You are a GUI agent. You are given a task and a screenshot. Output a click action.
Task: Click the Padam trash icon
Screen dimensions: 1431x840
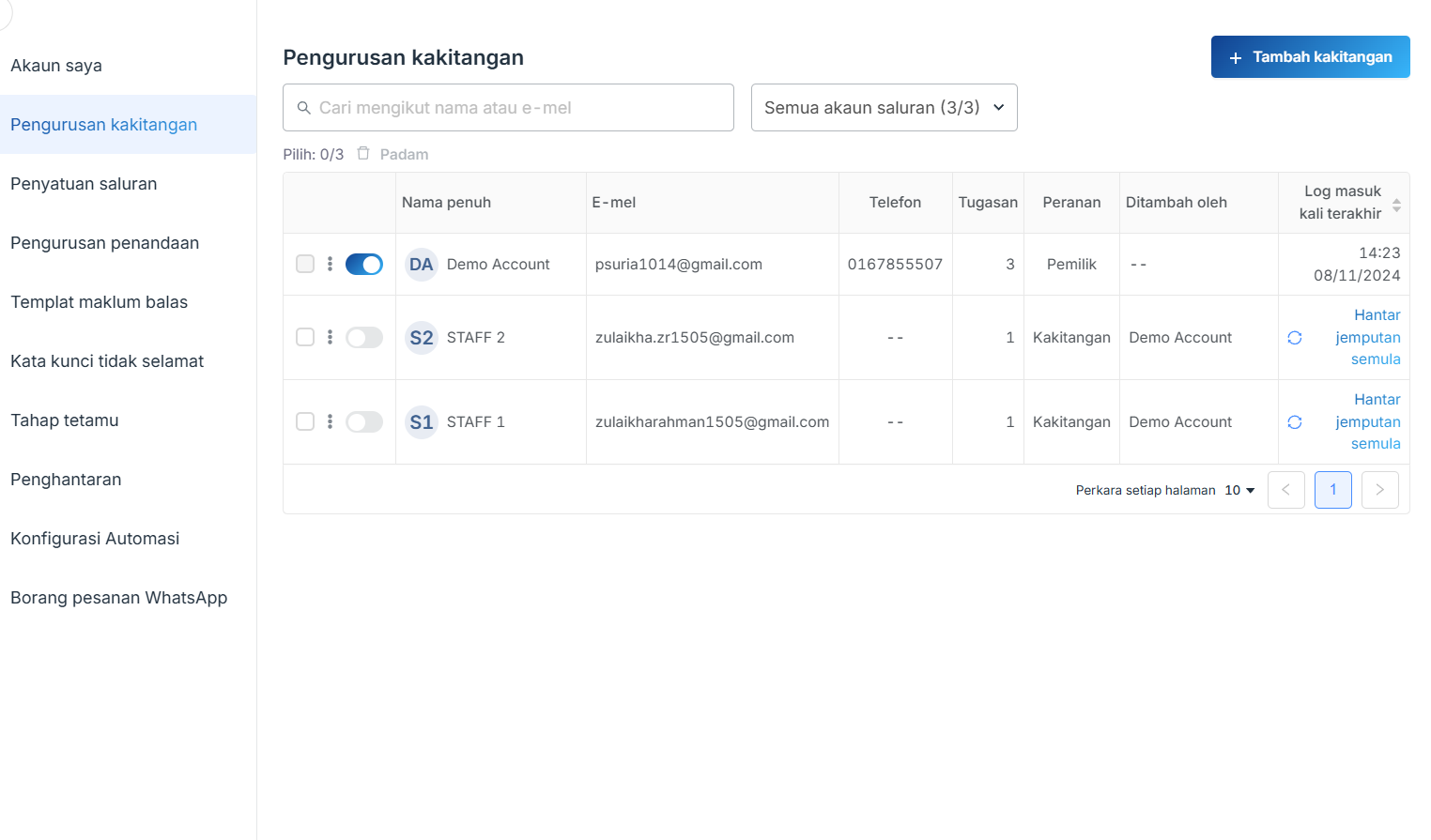coord(363,154)
